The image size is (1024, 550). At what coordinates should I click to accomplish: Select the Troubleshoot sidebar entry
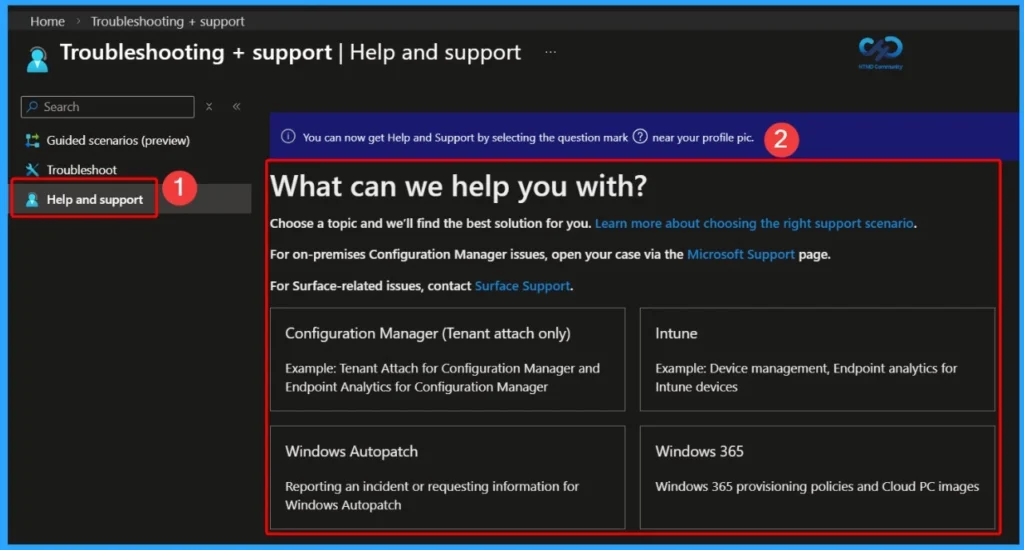(82, 170)
